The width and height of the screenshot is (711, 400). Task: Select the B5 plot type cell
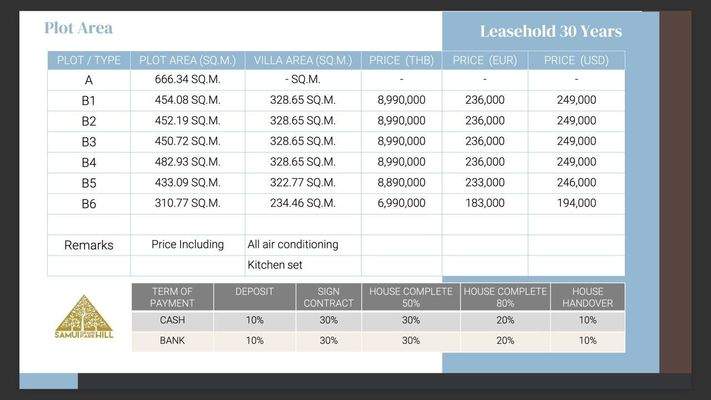89,183
